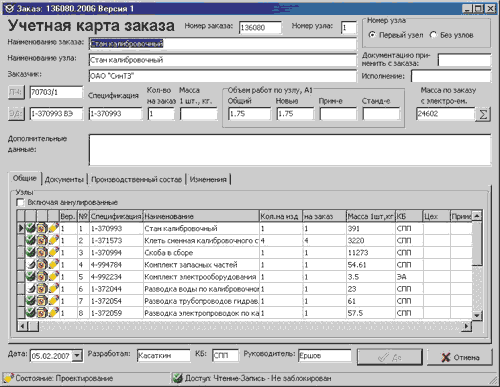500x387 pixels.
Task: Switch to the Общие tab
Action: coord(25,178)
